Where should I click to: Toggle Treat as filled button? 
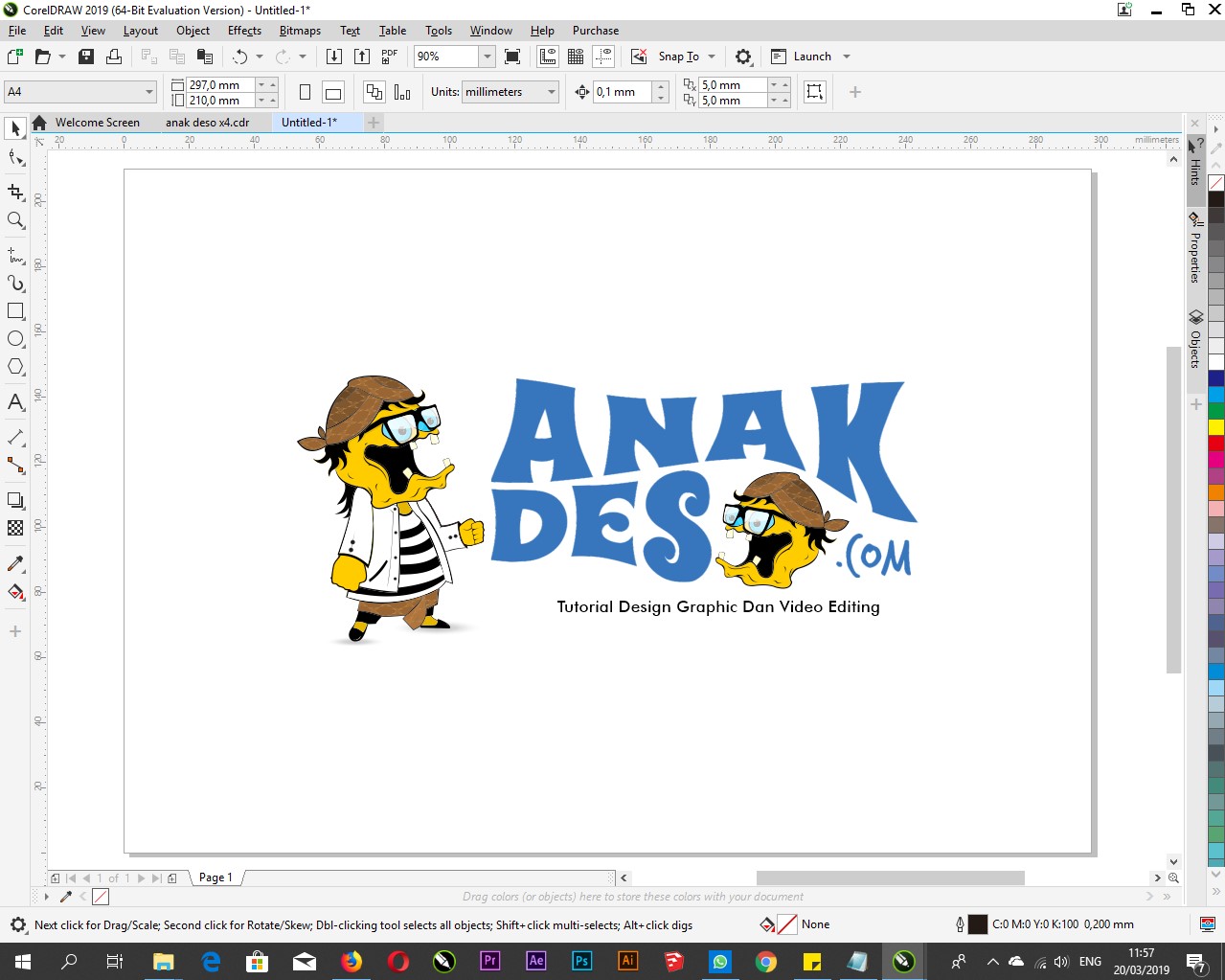815,92
